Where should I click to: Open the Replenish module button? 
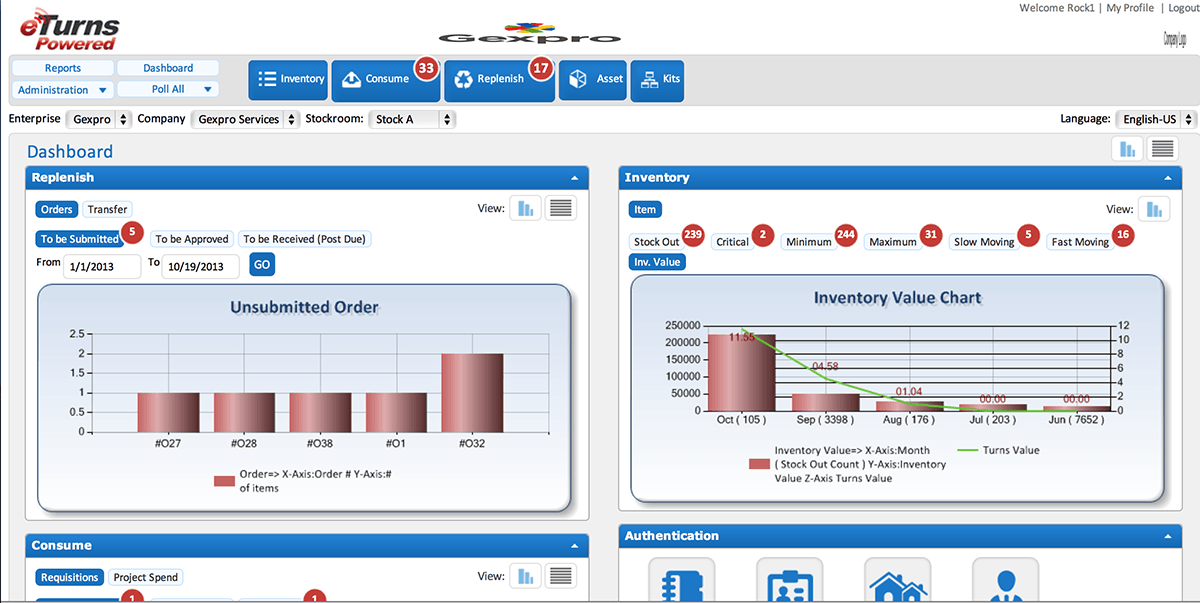point(500,79)
